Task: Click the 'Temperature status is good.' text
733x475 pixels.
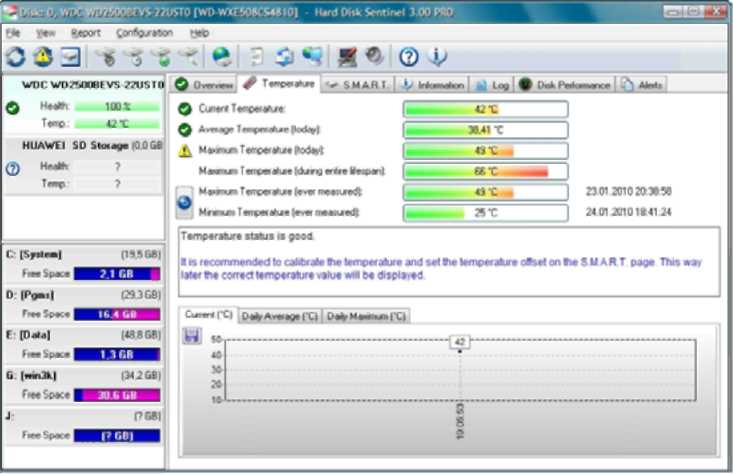Action: pyautogui.click(x=247, y=236)
